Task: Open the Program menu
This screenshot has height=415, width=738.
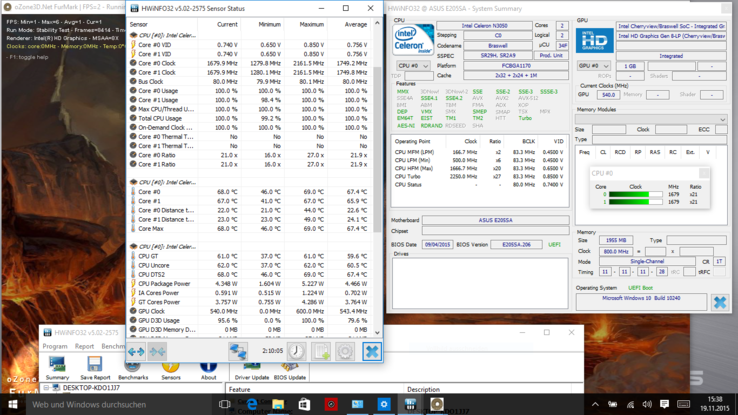Action: [x=55, y=346]
